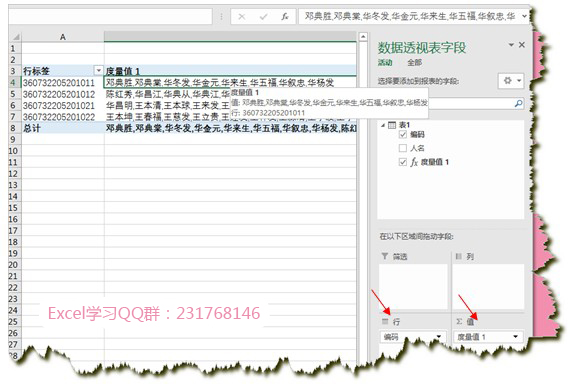This screenshot has height=387, width=568.
Task: Open dropdown for 度量值 1 in values area
Action: coord(515,337)
